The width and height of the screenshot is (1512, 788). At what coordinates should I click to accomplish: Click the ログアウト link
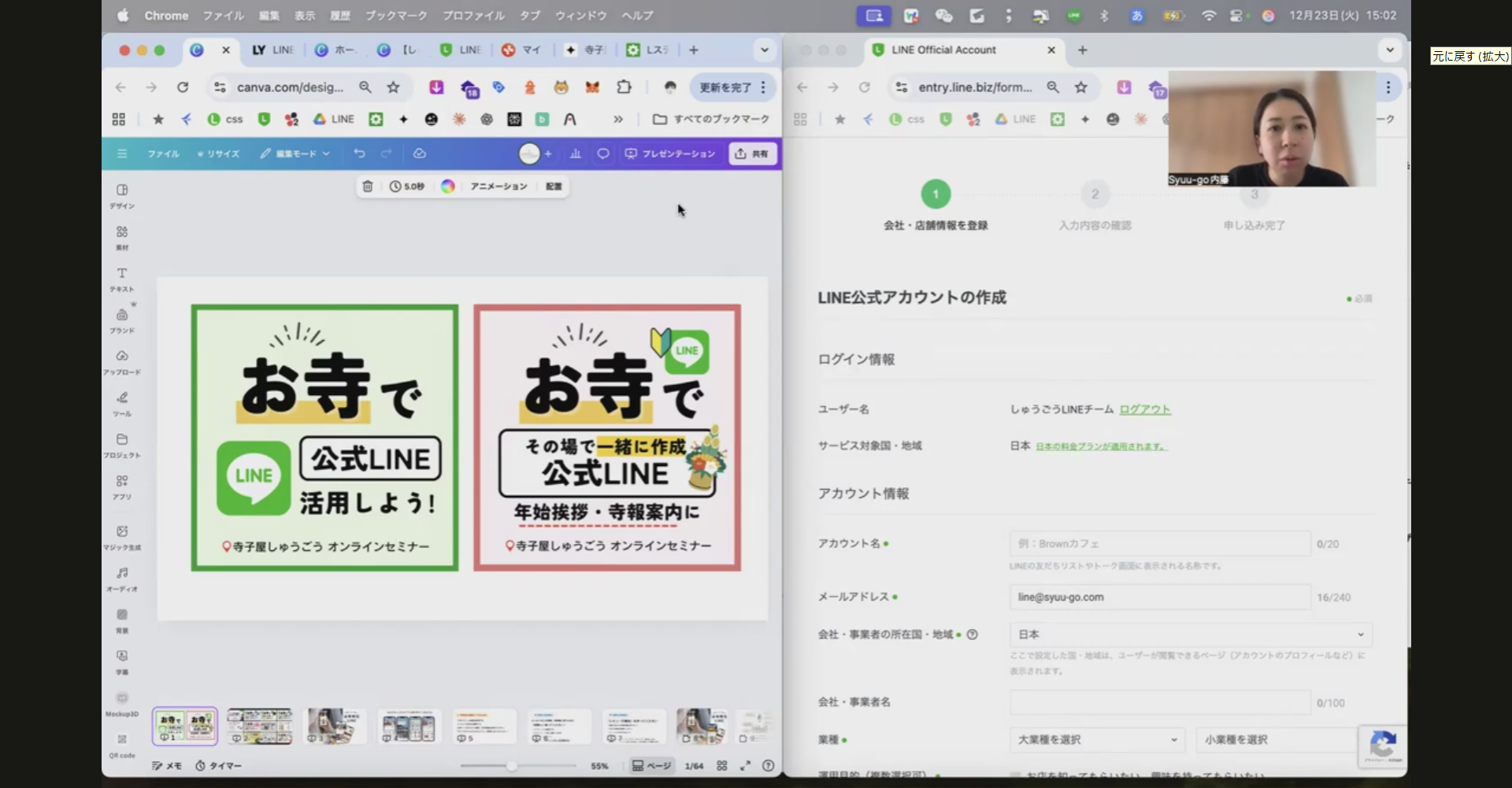[x=1144, y=409]
